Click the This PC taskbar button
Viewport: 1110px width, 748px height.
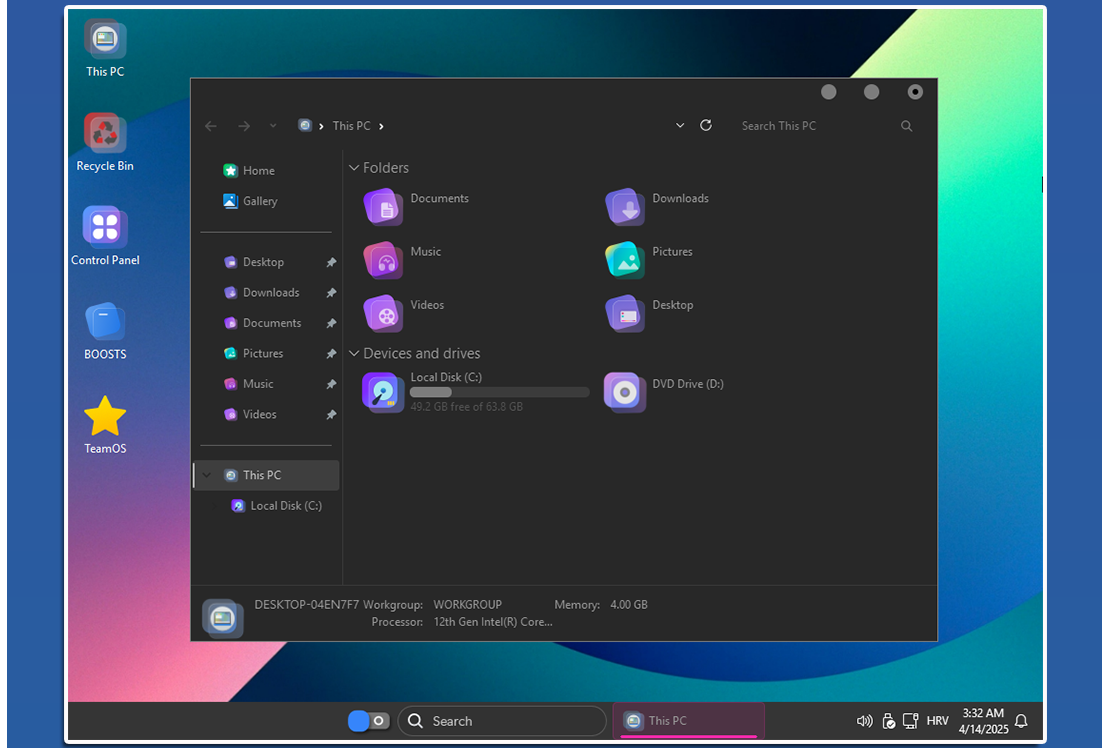pos(688,721)
